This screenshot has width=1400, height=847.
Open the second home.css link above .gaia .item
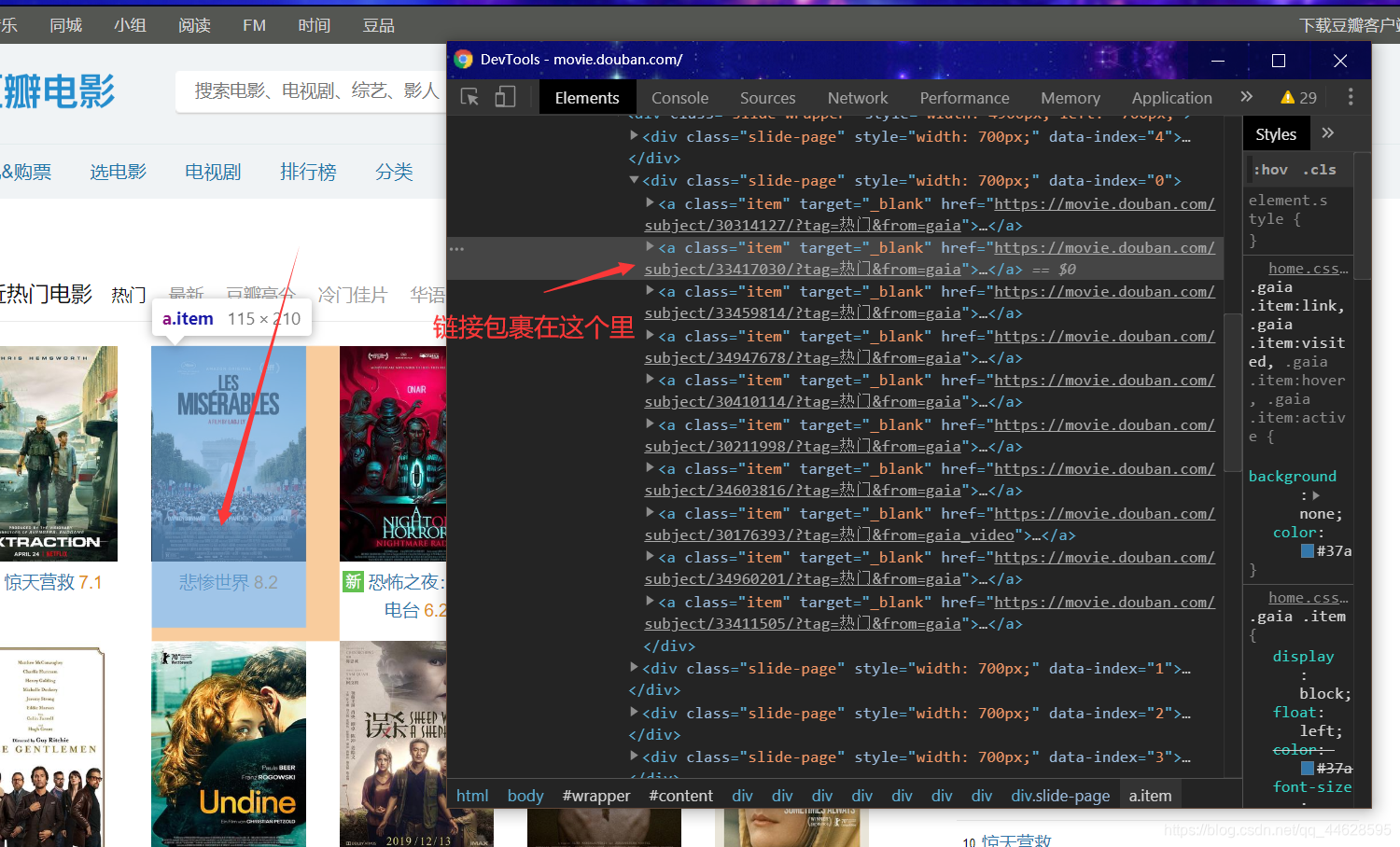[1309, 598]
